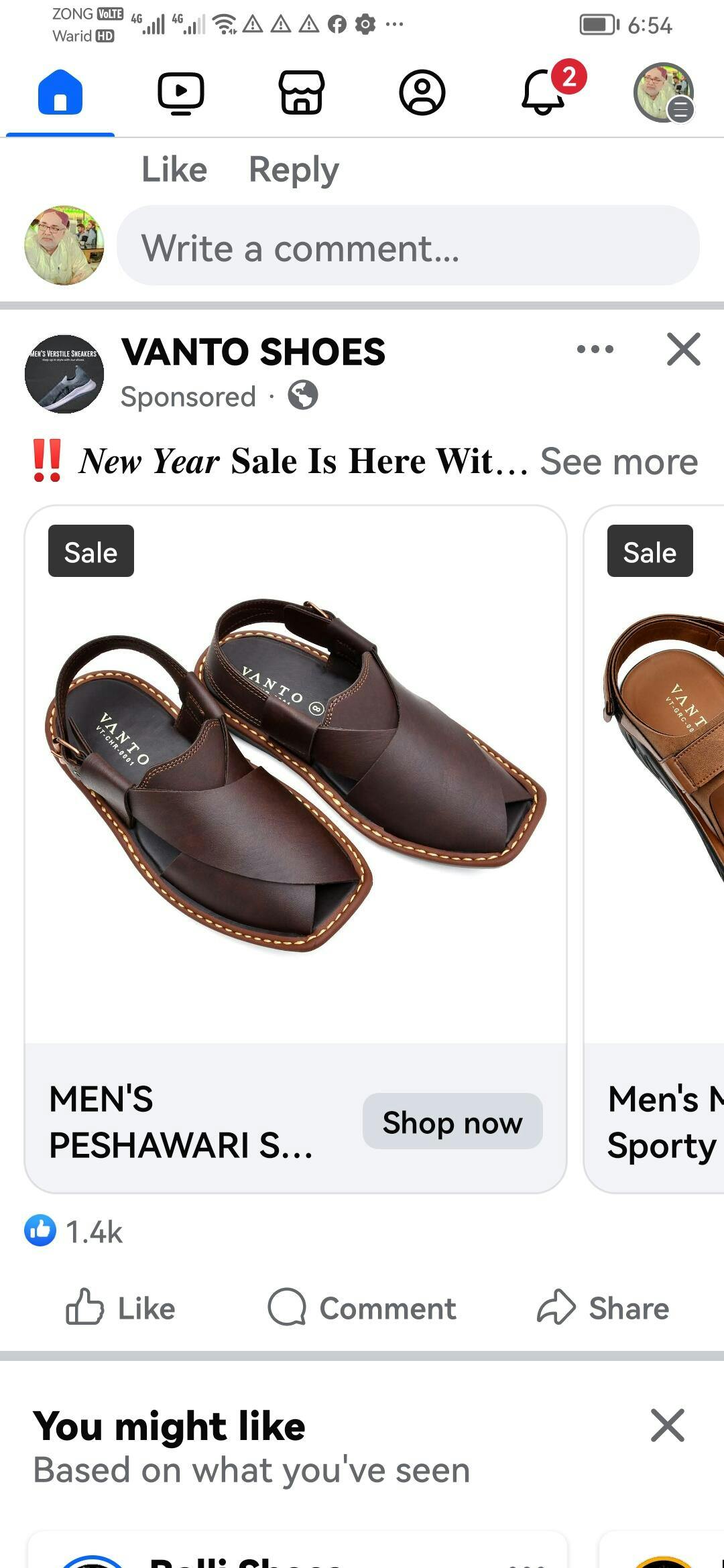Open the Profile icon in top bar

[x=422, y=92]
